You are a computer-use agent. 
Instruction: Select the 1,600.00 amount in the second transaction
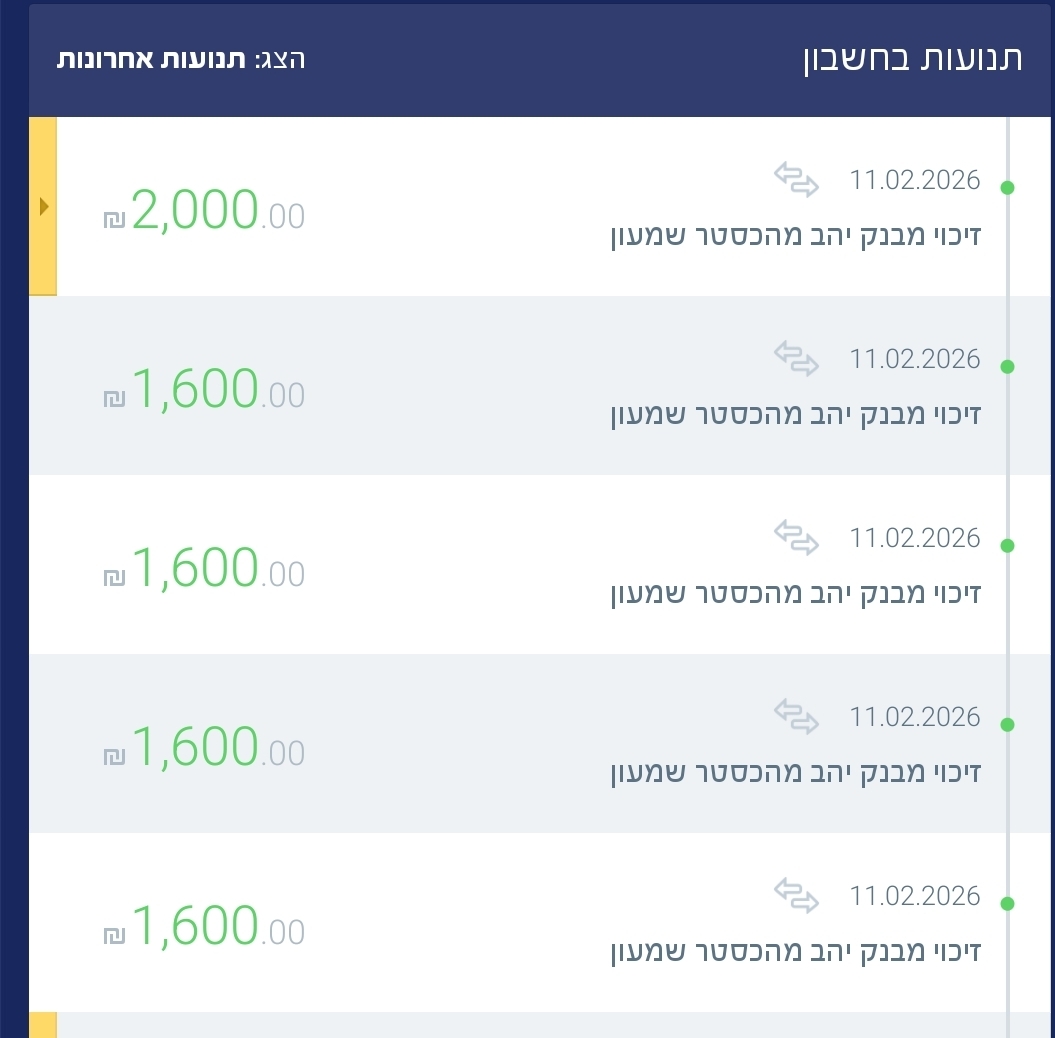(x=218, y=390)
